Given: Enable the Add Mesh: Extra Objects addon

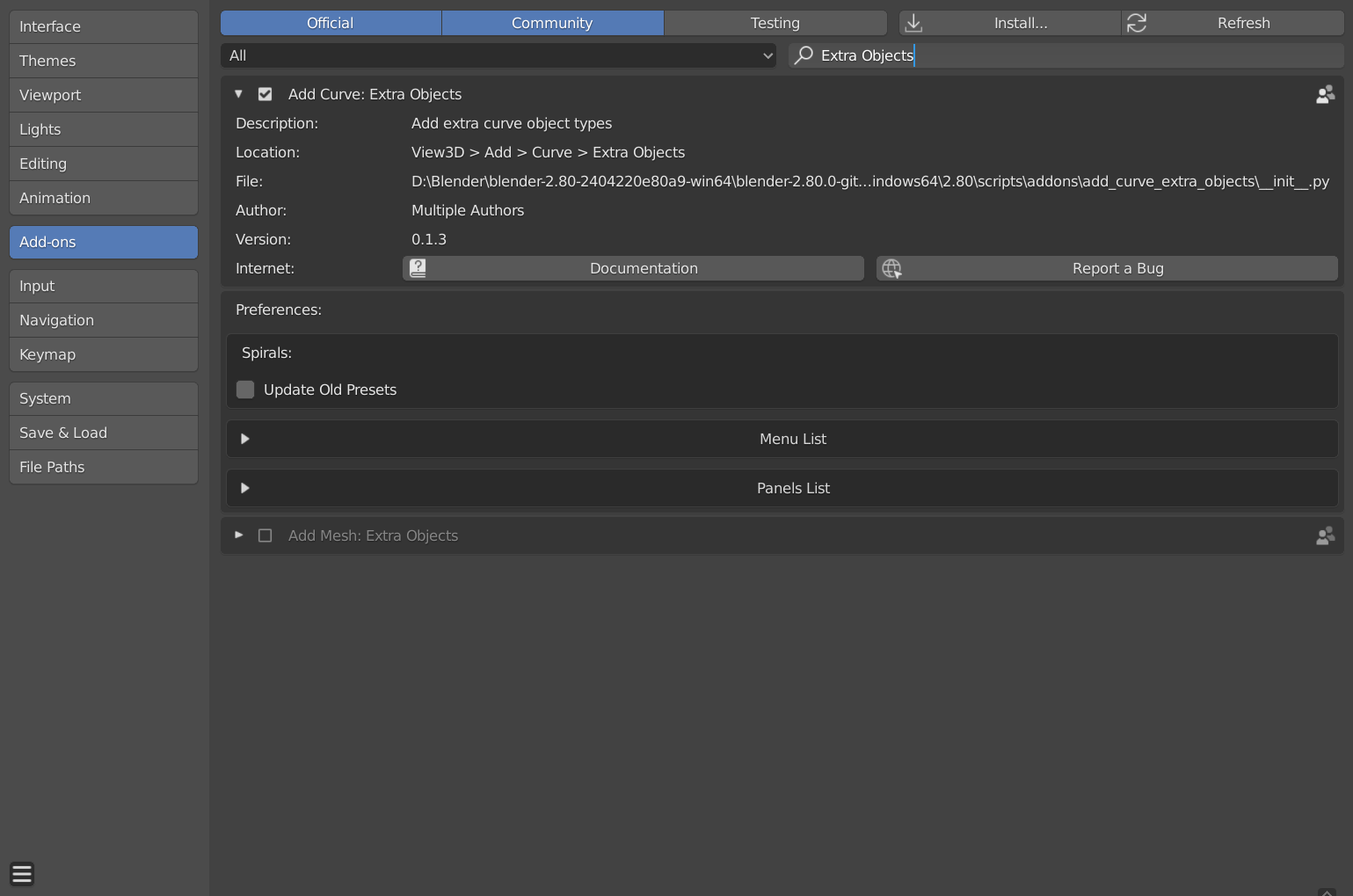Looking at the screenshot, I should point(266,535).
